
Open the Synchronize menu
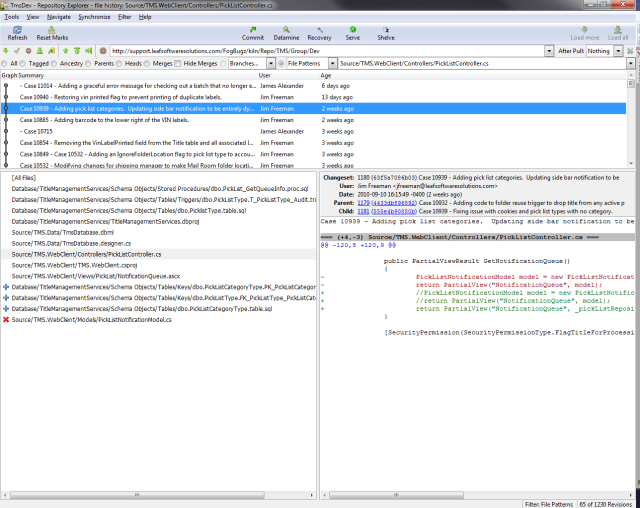pos(94,17)
